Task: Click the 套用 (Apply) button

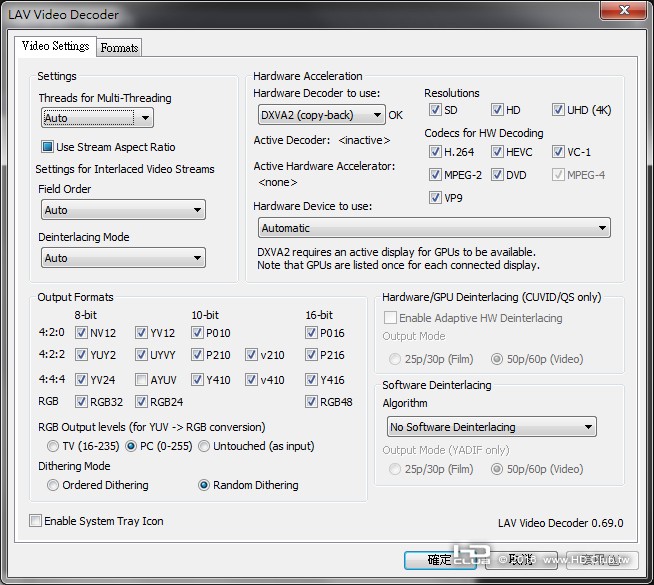Action: coord(602,560)
